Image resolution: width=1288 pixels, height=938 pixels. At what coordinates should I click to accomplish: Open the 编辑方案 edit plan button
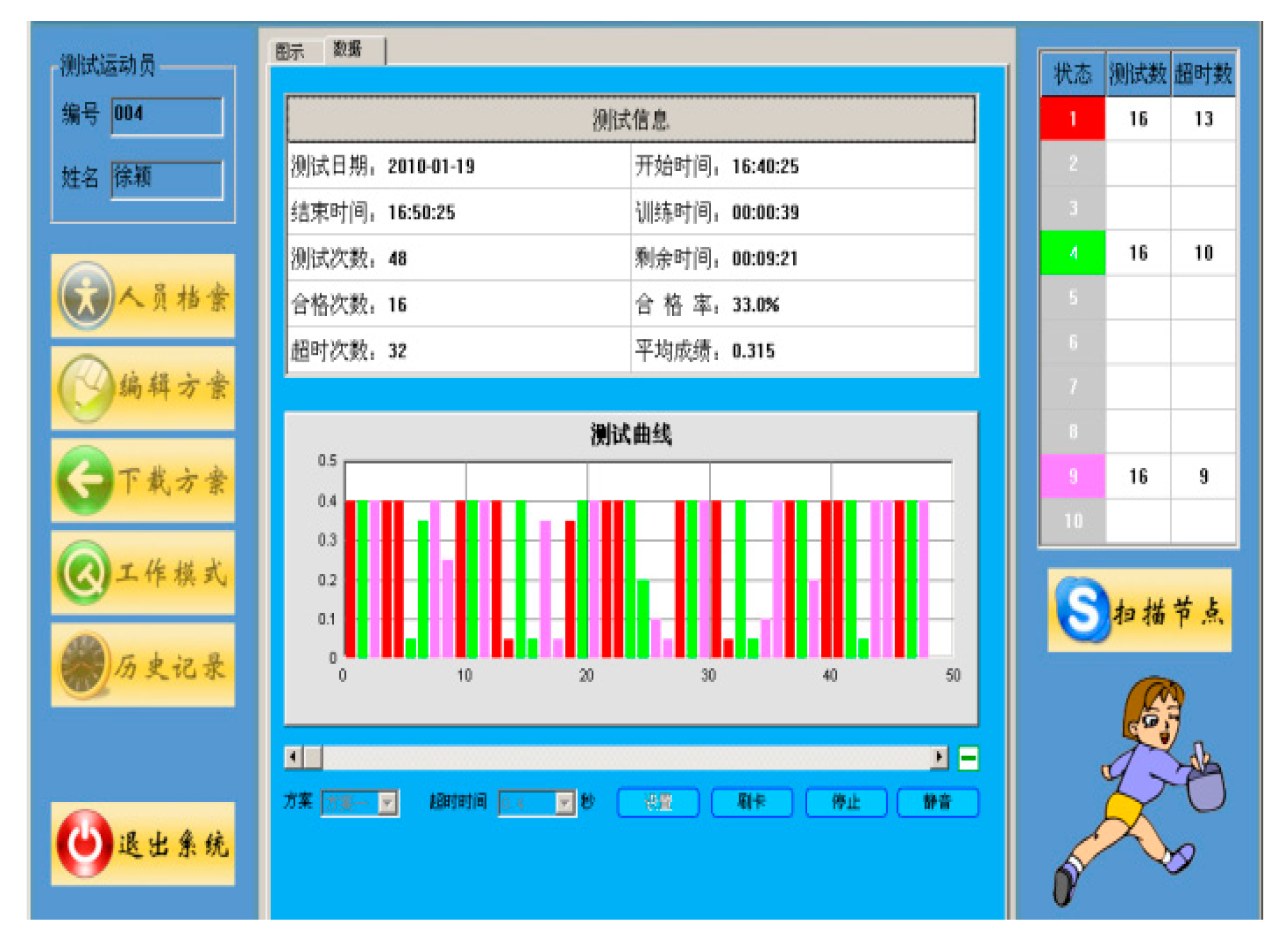point(143,388)
